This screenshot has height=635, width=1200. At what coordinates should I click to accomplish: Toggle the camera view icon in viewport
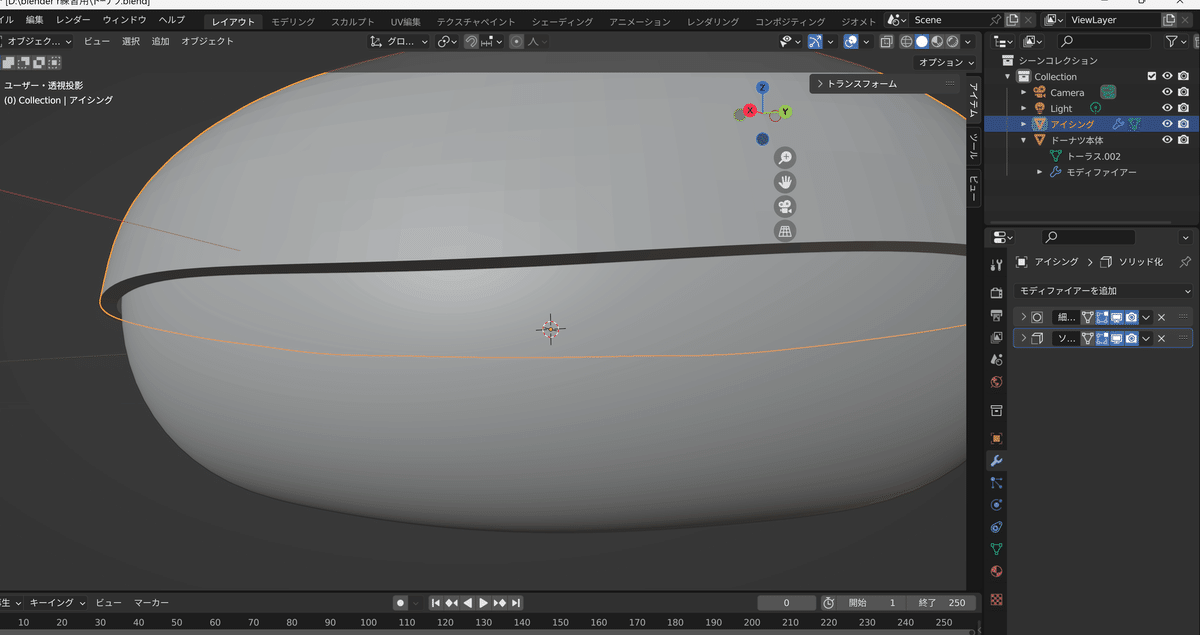point(786,207)
